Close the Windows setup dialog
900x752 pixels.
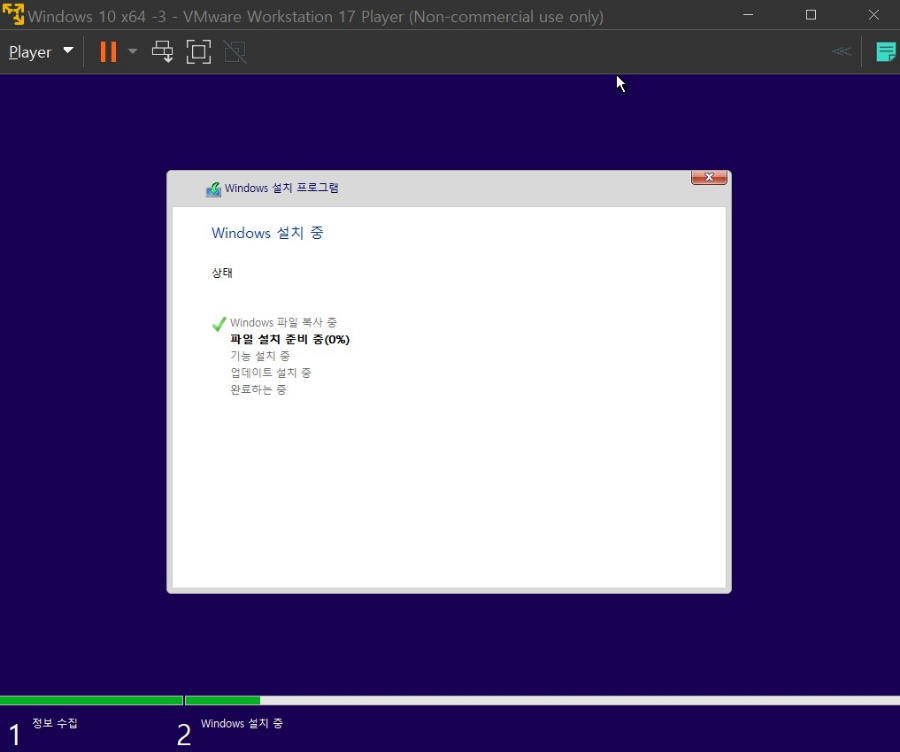[709, 177]
